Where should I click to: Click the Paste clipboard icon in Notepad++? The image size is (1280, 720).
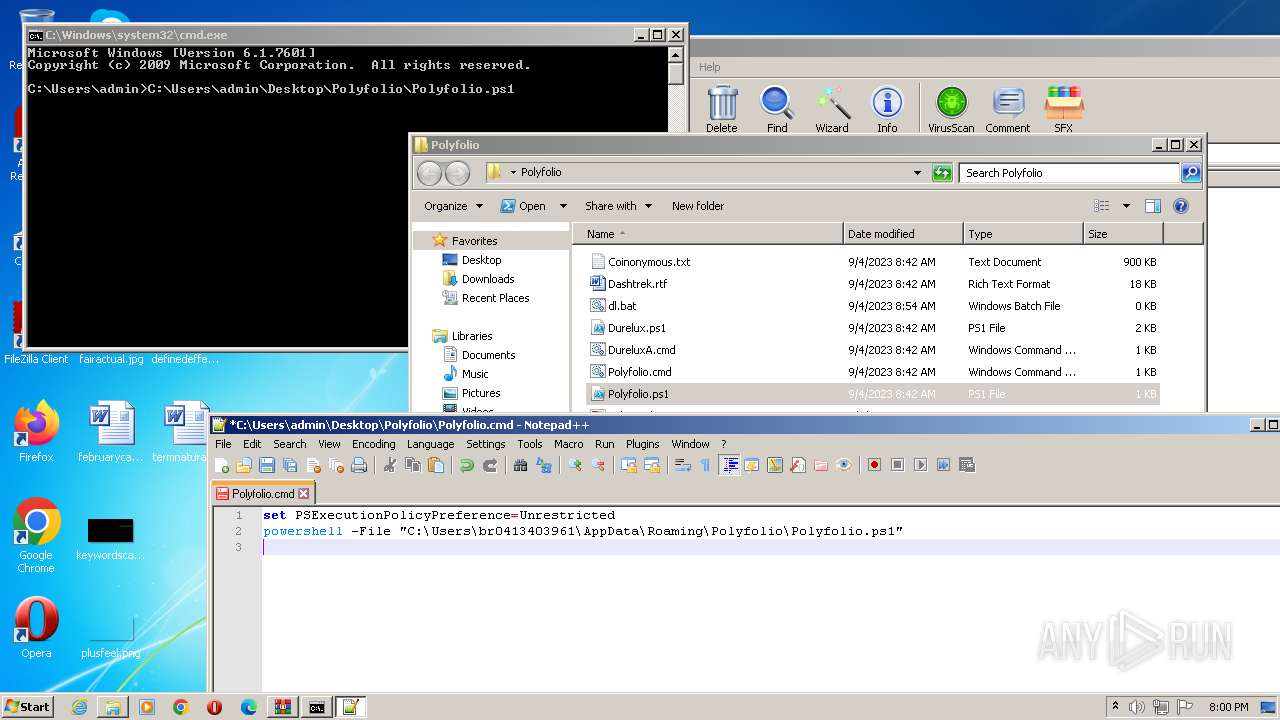click(436, 465)
